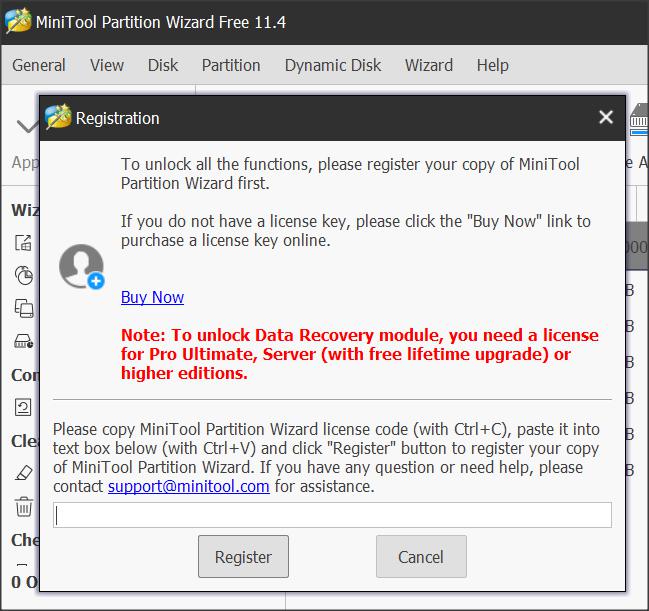Open the Partition menu

point(231,65)
